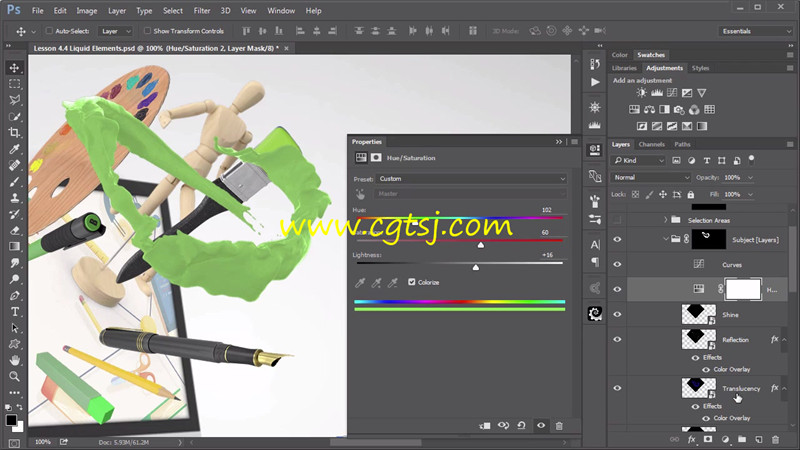Image resolution: width=800 pixels, height=450 pixels.
Task: Uncheck the Colorize checkbox
Action: point(412,282)
